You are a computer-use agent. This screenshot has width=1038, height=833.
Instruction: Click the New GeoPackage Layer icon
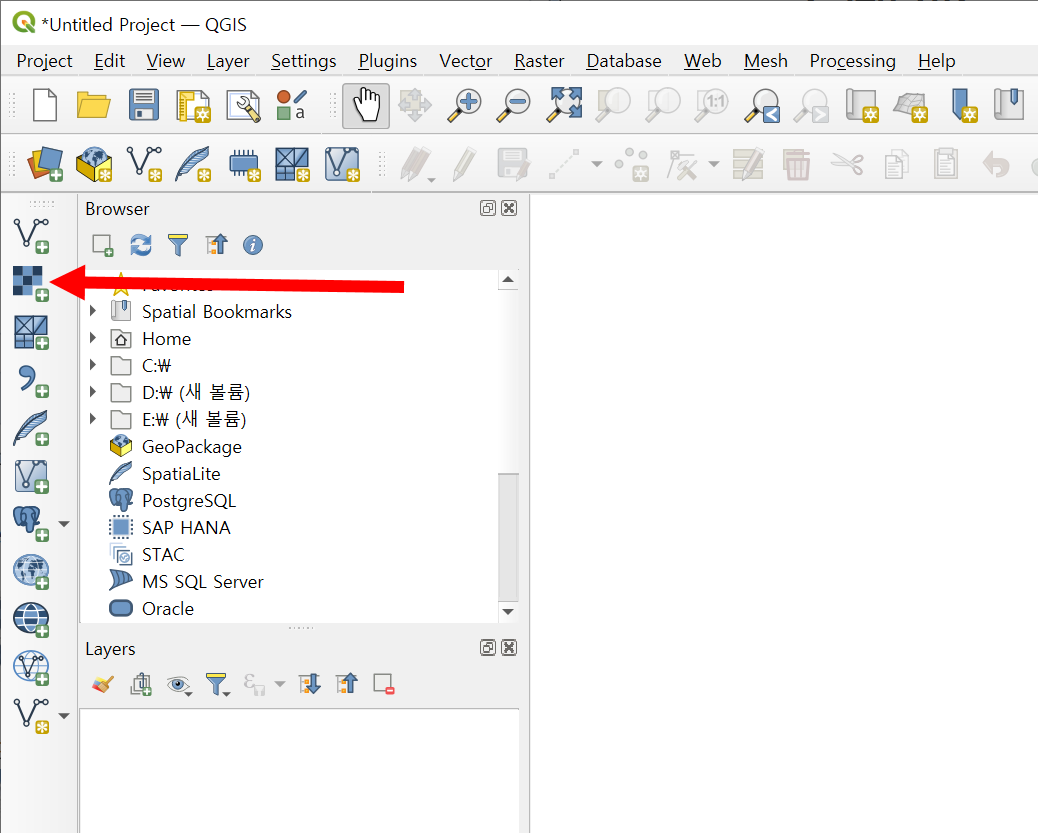point(94,164)
